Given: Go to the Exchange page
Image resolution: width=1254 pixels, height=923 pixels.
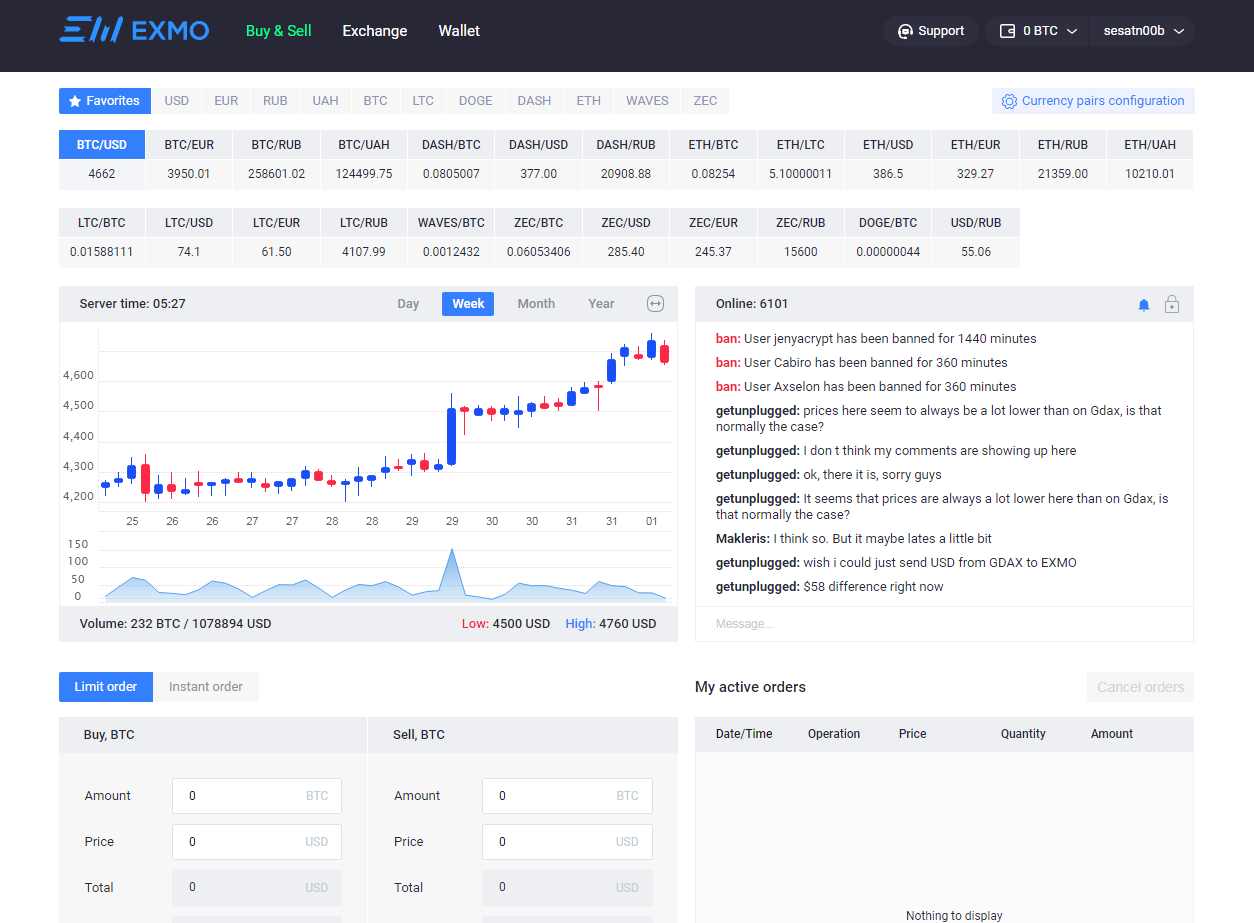Looking at the screenshot, I should 375,31.
